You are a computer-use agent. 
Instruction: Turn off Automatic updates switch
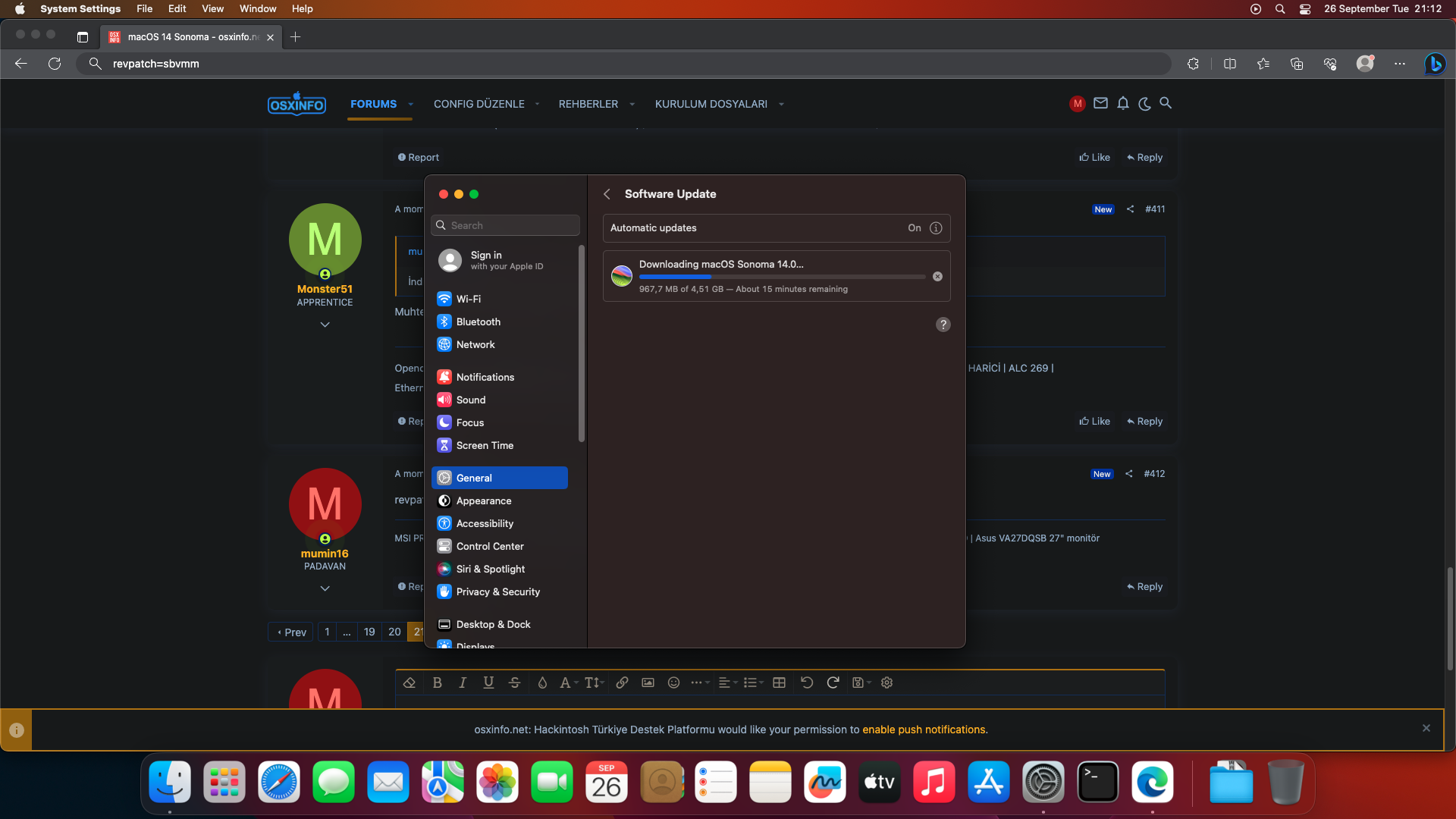point(914,227)
